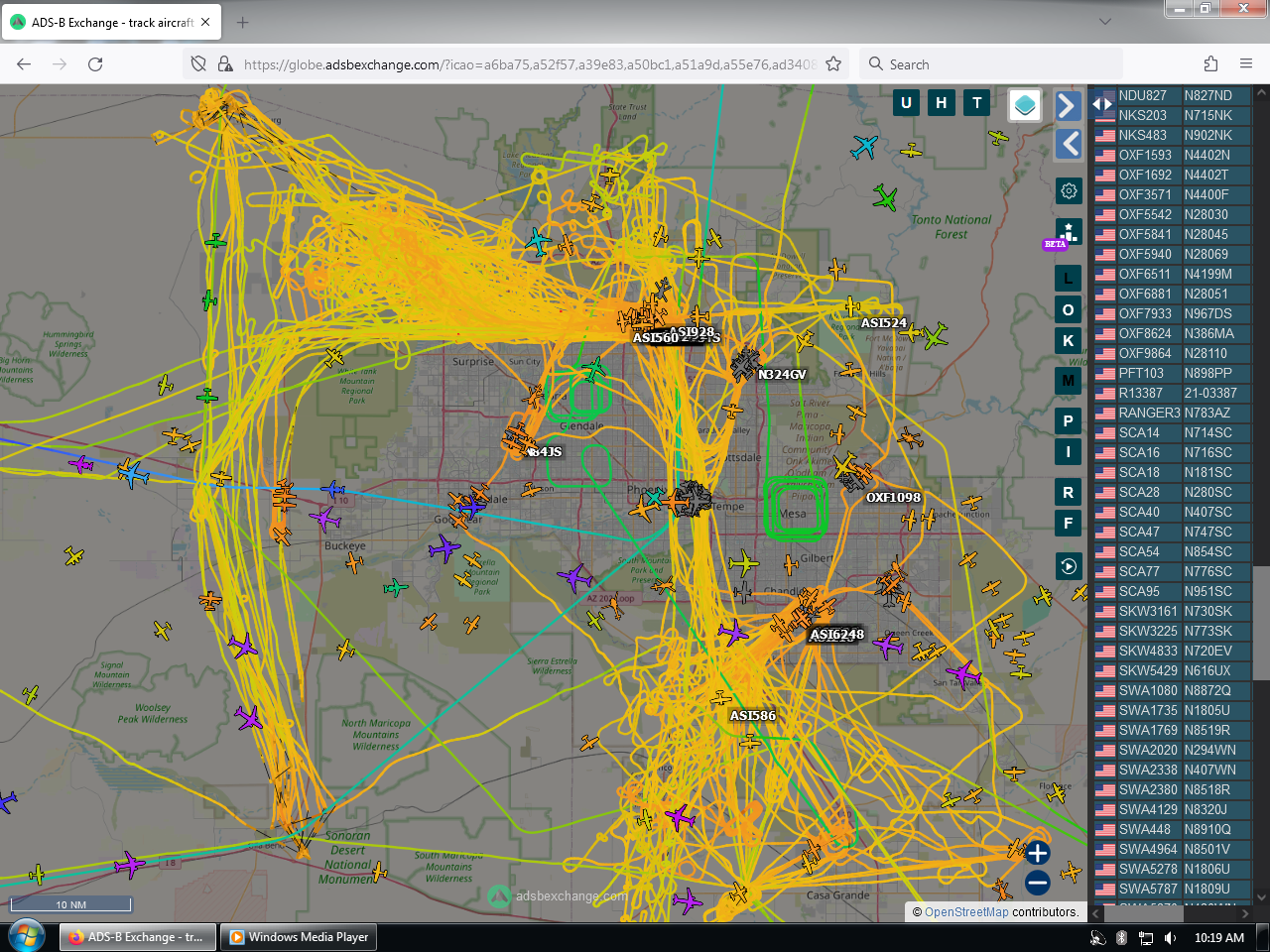The height and width of the screenshot is (952, 1270).
Task: Click the browser Search box
Action: tap(992, 64)
